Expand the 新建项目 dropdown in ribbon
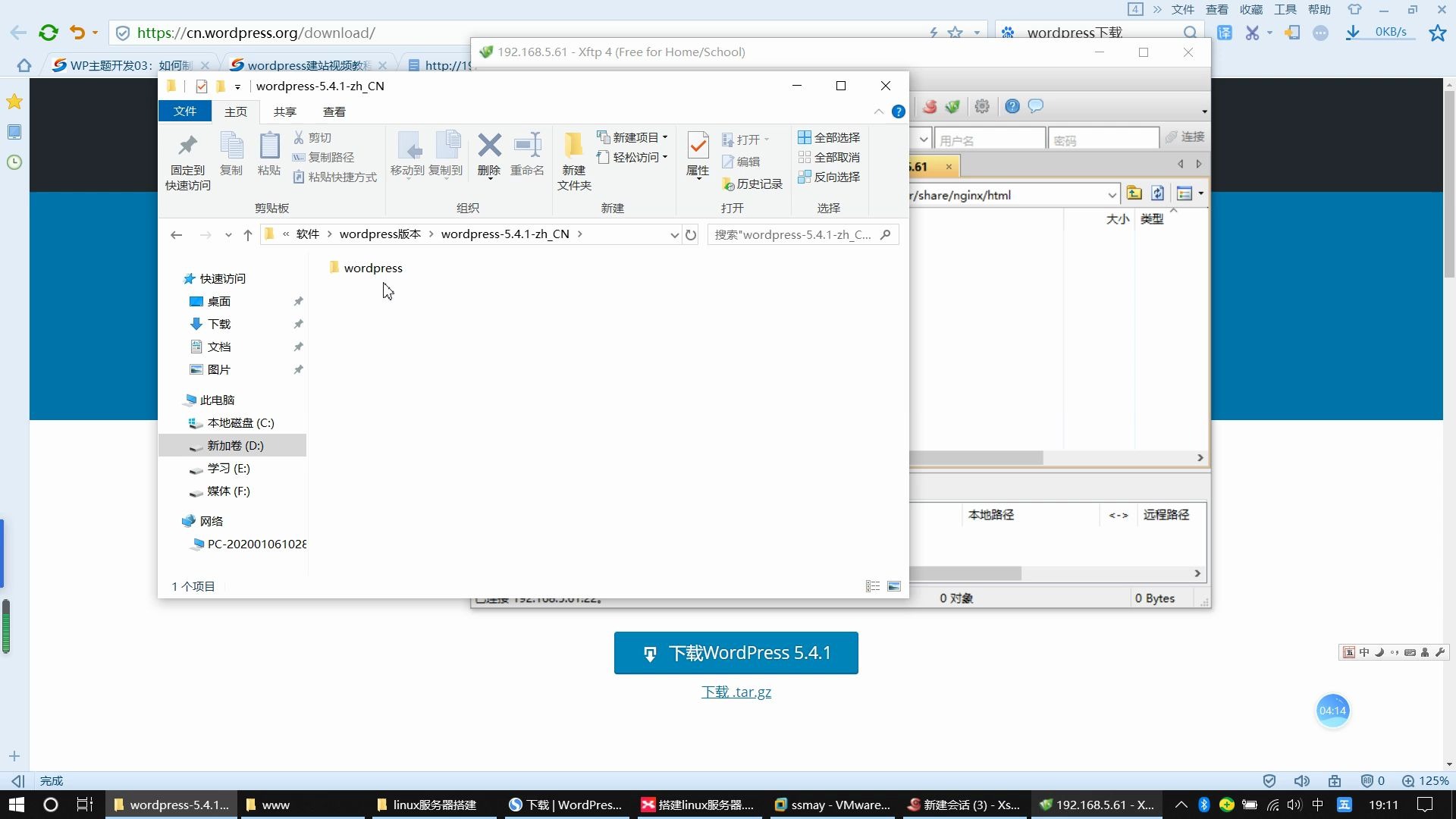Viewport: 1456px width, 819px height. point(664,137)
